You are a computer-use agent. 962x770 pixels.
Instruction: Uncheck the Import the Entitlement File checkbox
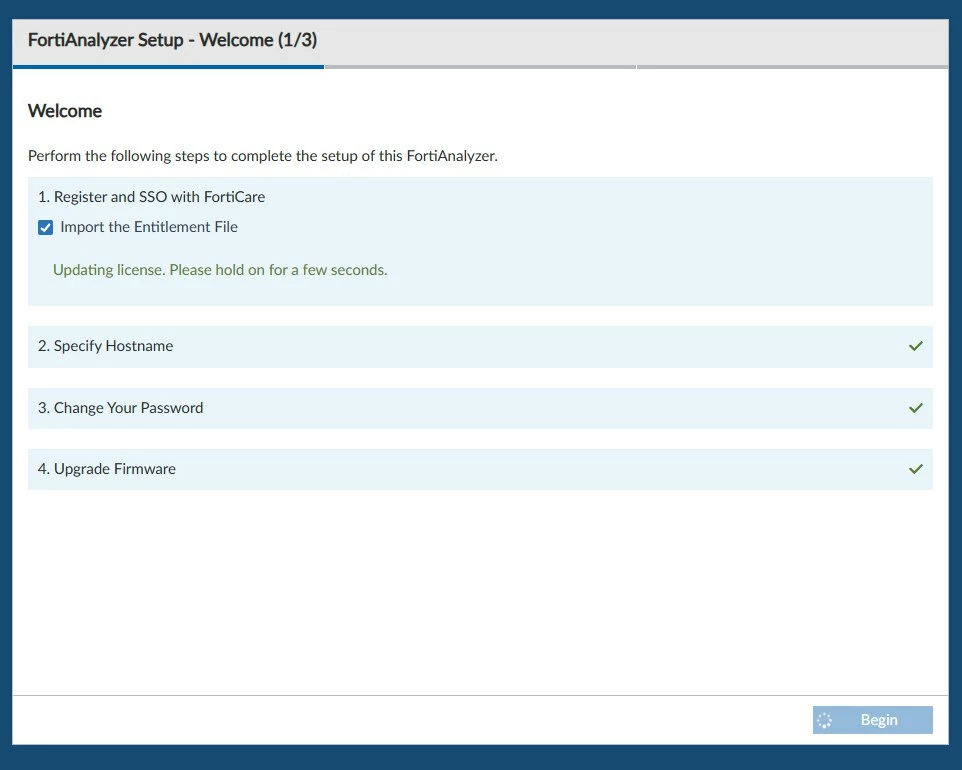click(x=45, y=228)
